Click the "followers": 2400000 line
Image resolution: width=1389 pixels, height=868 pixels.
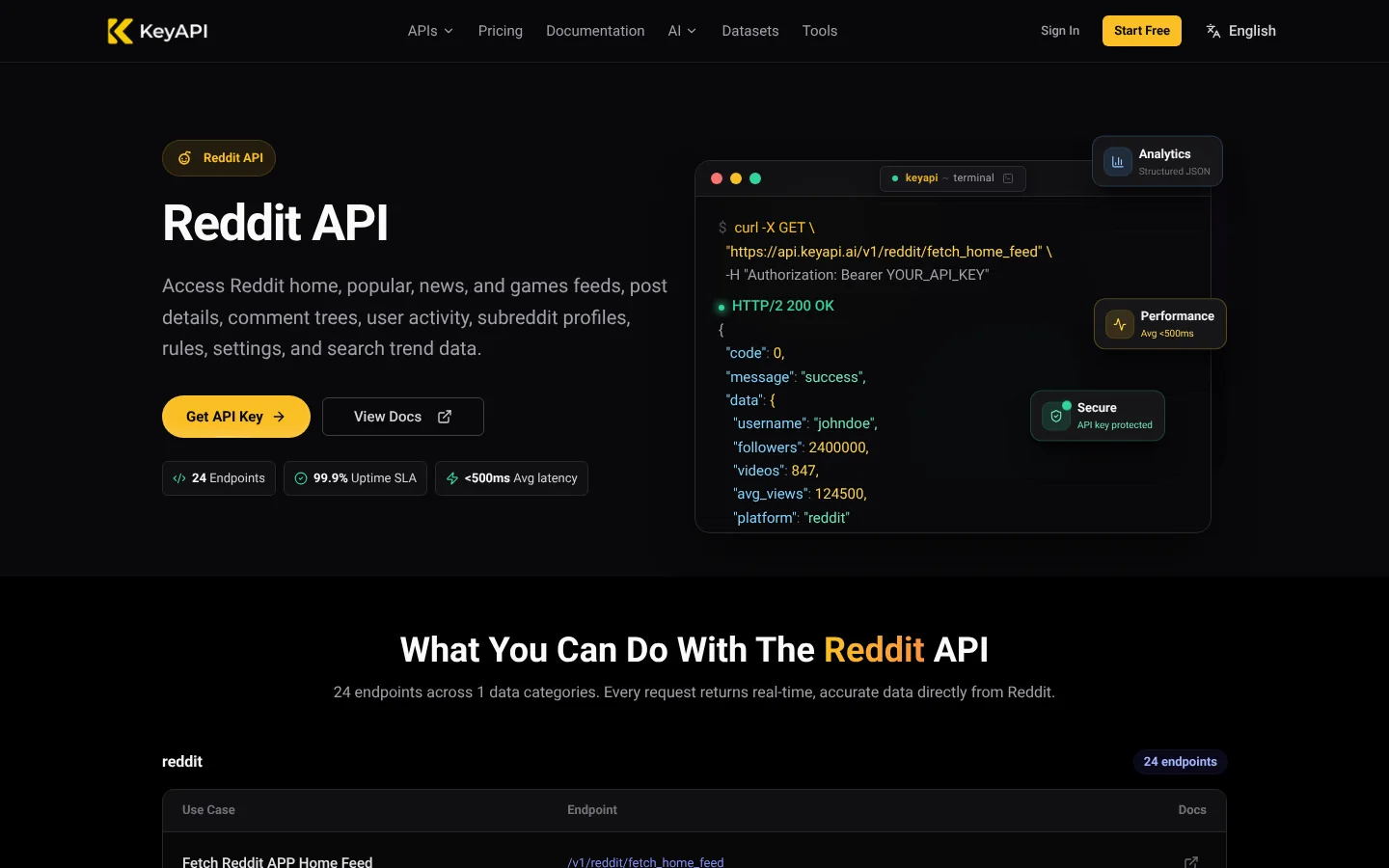pos(802,448)
